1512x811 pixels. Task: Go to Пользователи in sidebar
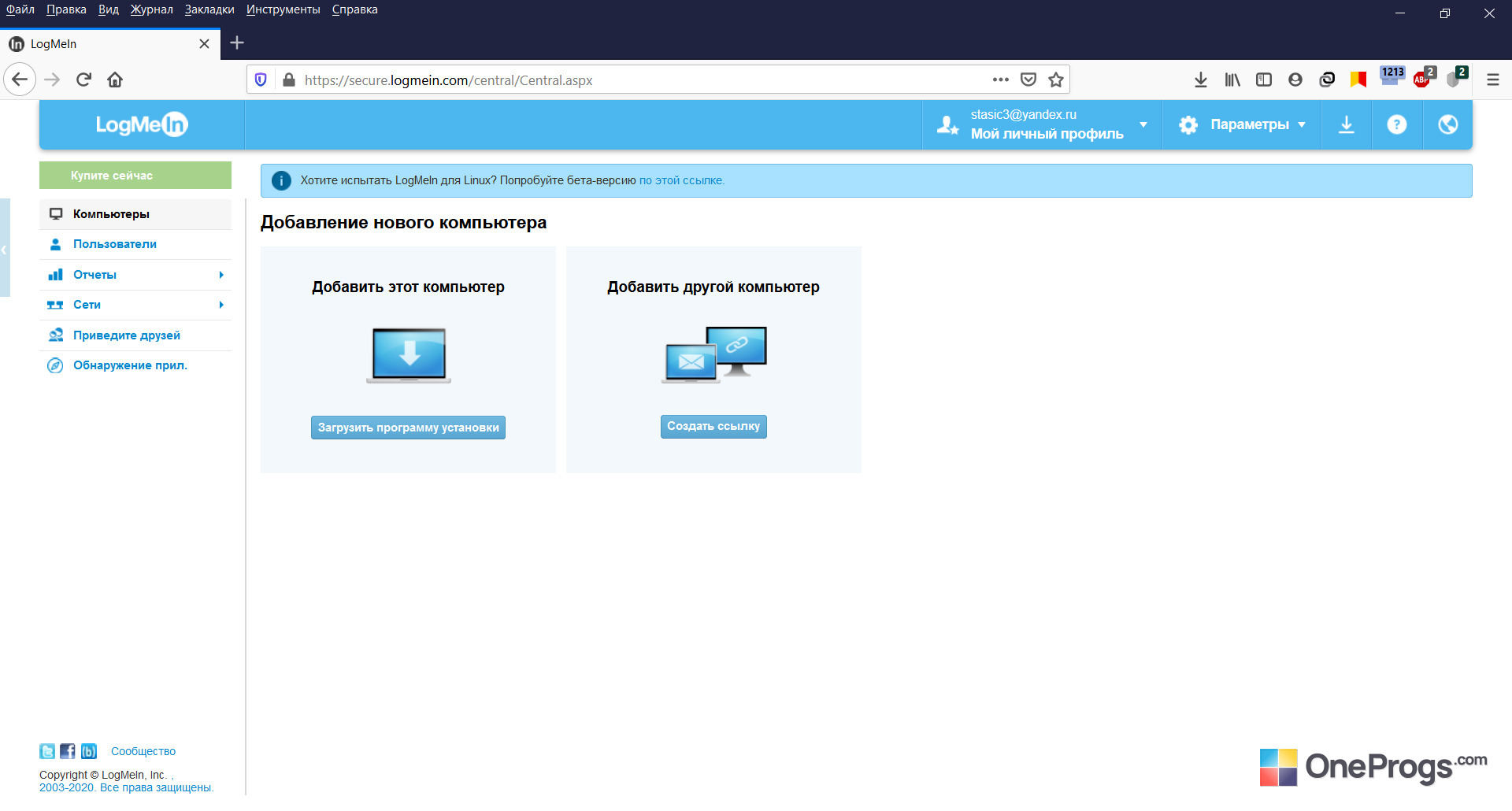tap(135, 244)
